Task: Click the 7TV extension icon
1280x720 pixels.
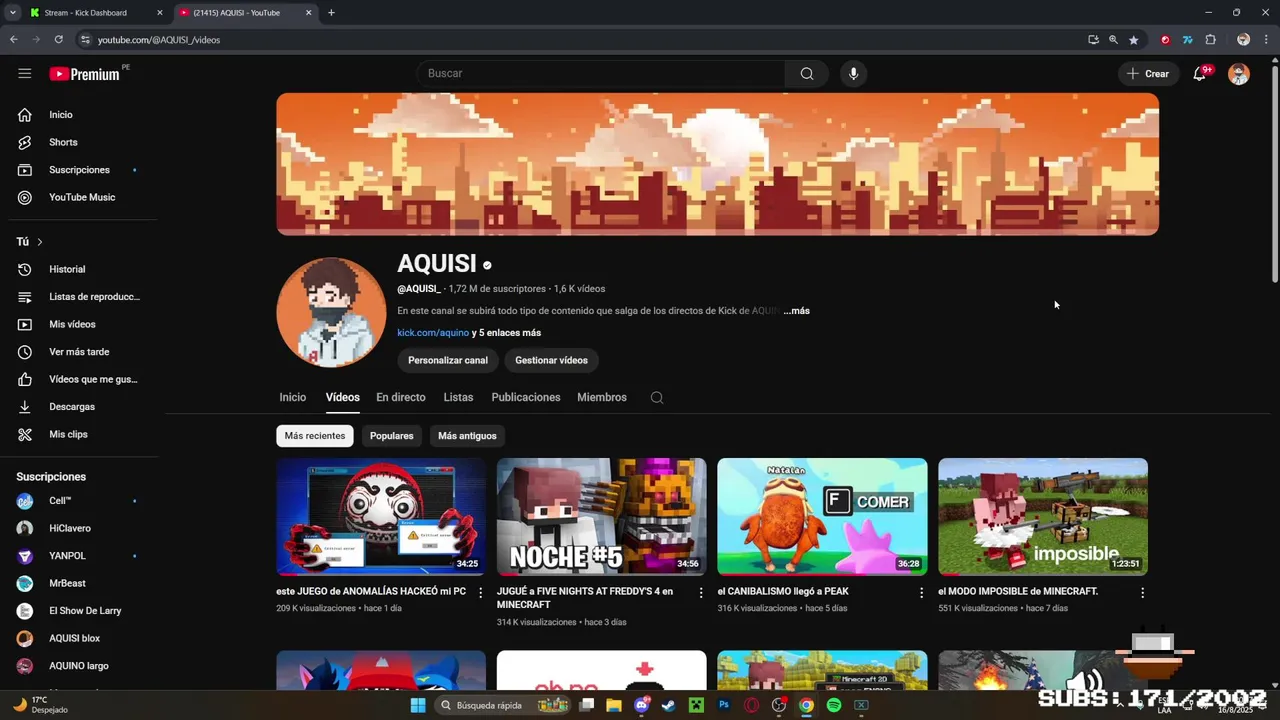Action: 1187,40
